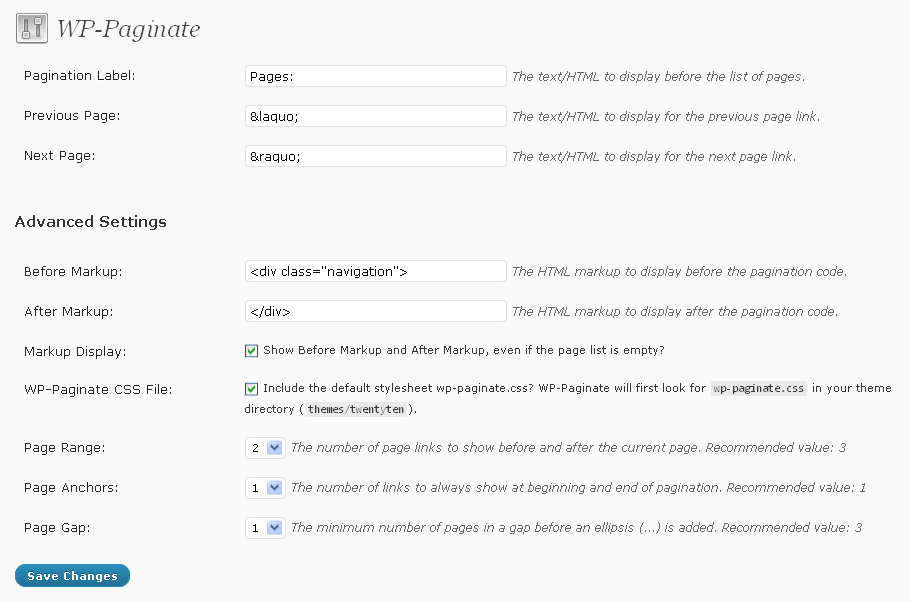
Task: Click the WP-Paginate settings icon
Action: coord(31,28)
